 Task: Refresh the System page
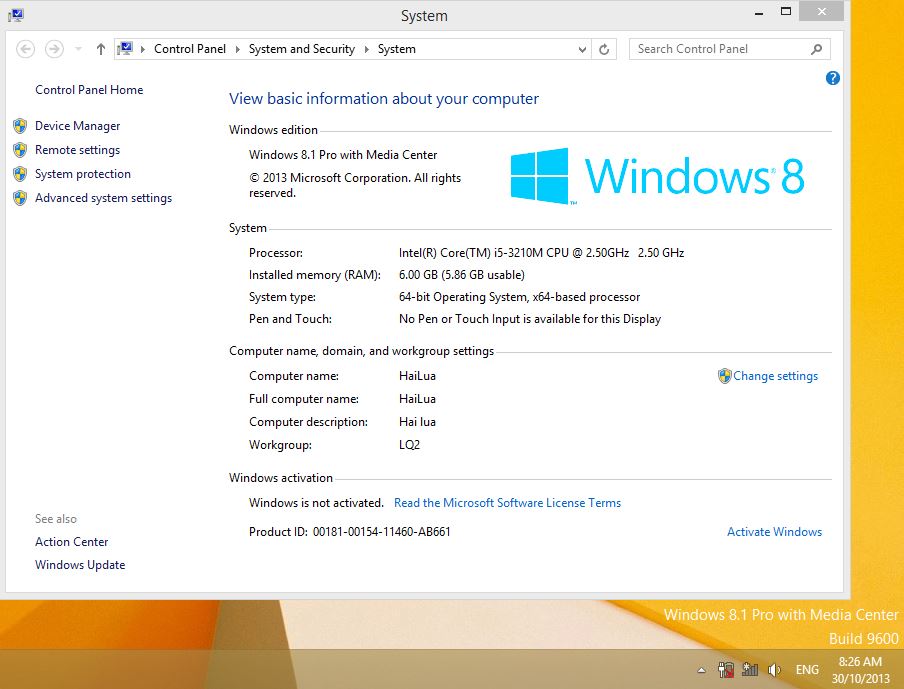(604, 50)
